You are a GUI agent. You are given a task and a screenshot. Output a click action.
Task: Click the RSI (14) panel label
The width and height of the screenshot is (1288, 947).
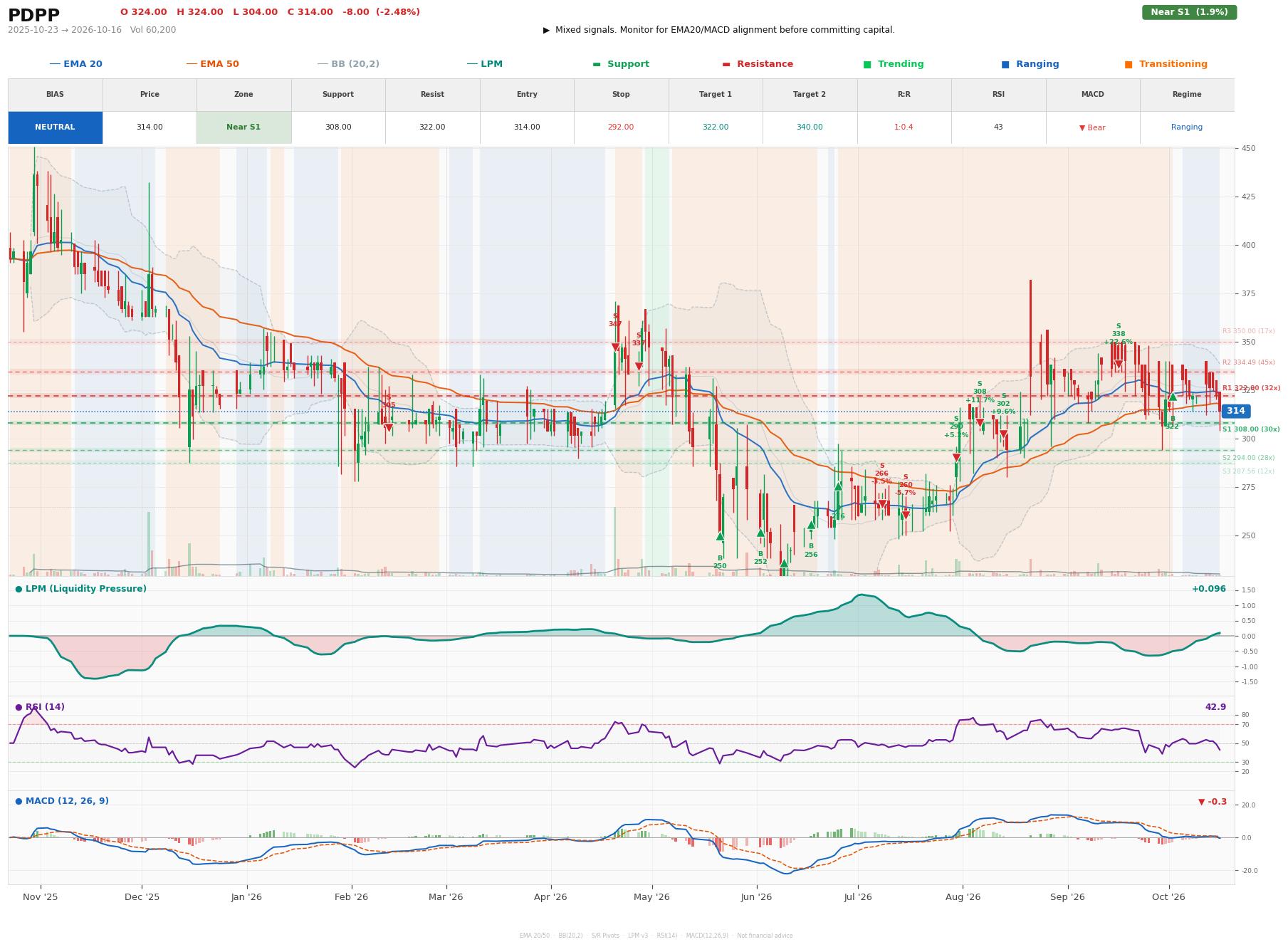[x=40, y=707]
